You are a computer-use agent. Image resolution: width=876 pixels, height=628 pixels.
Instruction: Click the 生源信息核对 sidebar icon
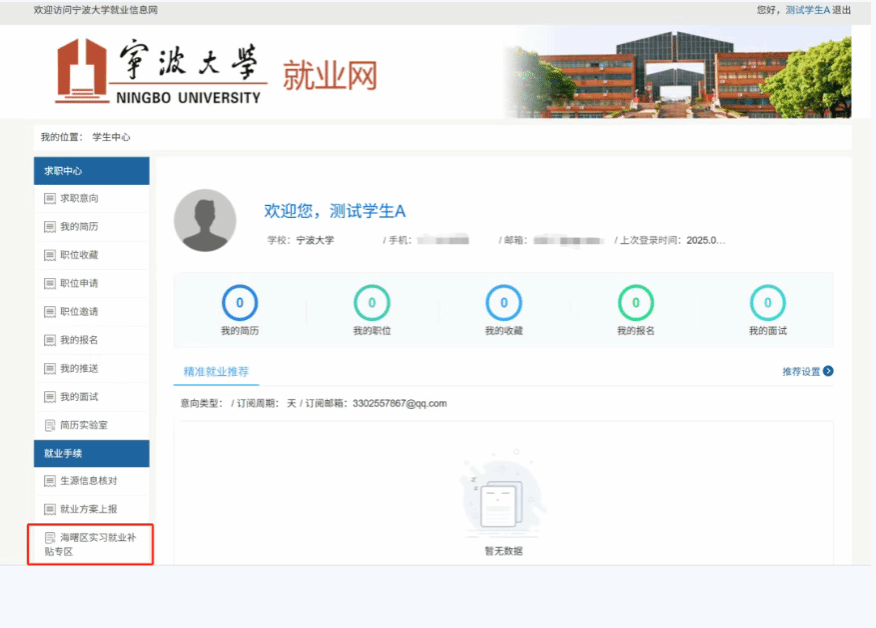tap(50, 481)
